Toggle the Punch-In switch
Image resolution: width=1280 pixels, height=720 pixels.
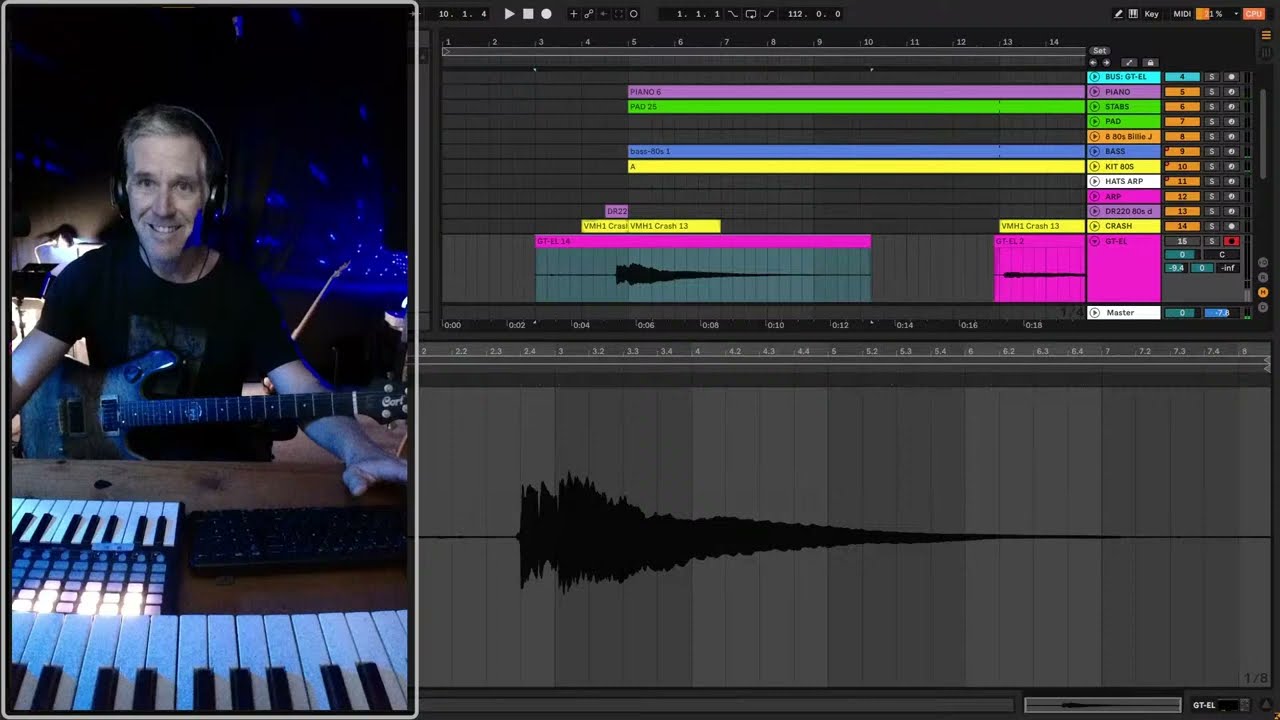point(733,14)
